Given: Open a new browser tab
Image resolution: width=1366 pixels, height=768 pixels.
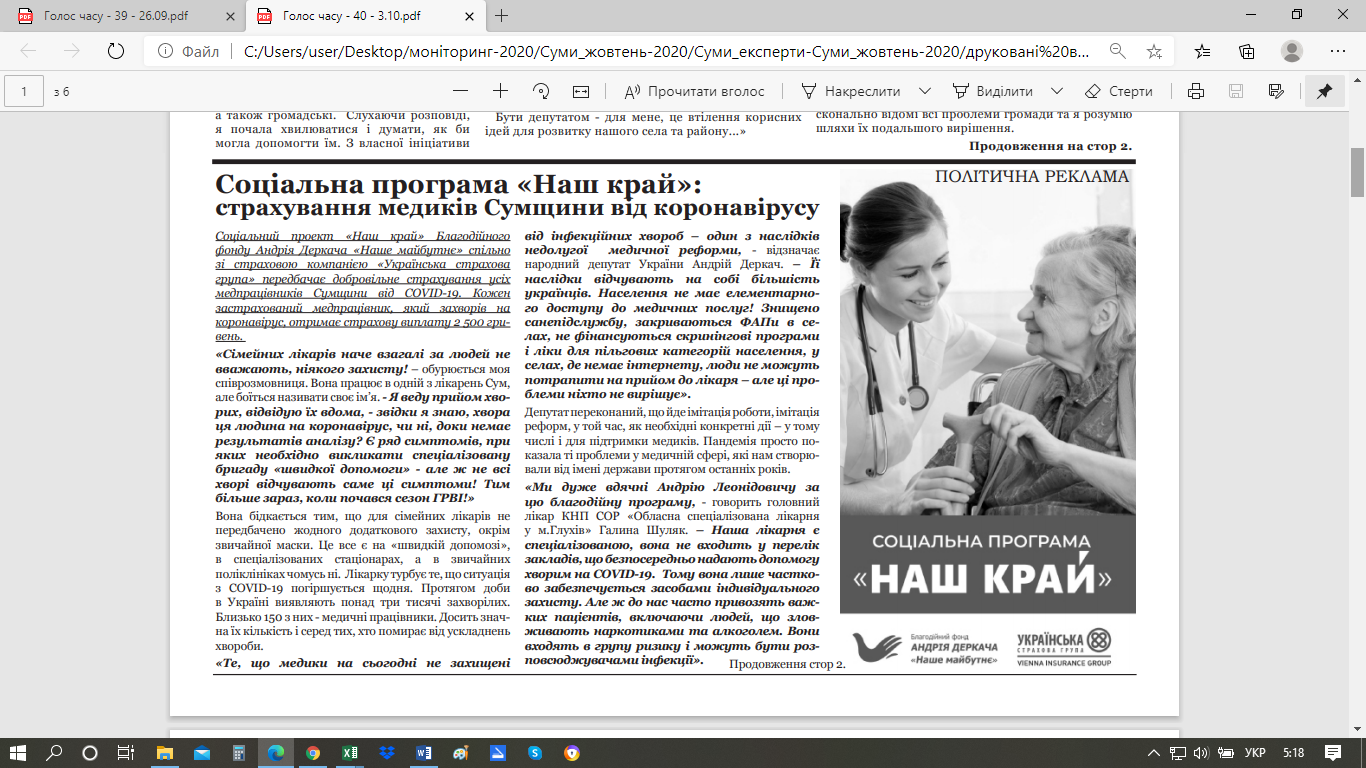Looking at the screenshot, I should [502, 16].
